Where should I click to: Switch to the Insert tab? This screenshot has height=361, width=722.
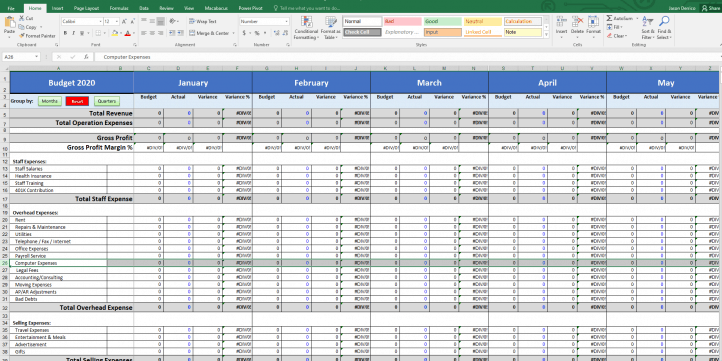[58, 8]
